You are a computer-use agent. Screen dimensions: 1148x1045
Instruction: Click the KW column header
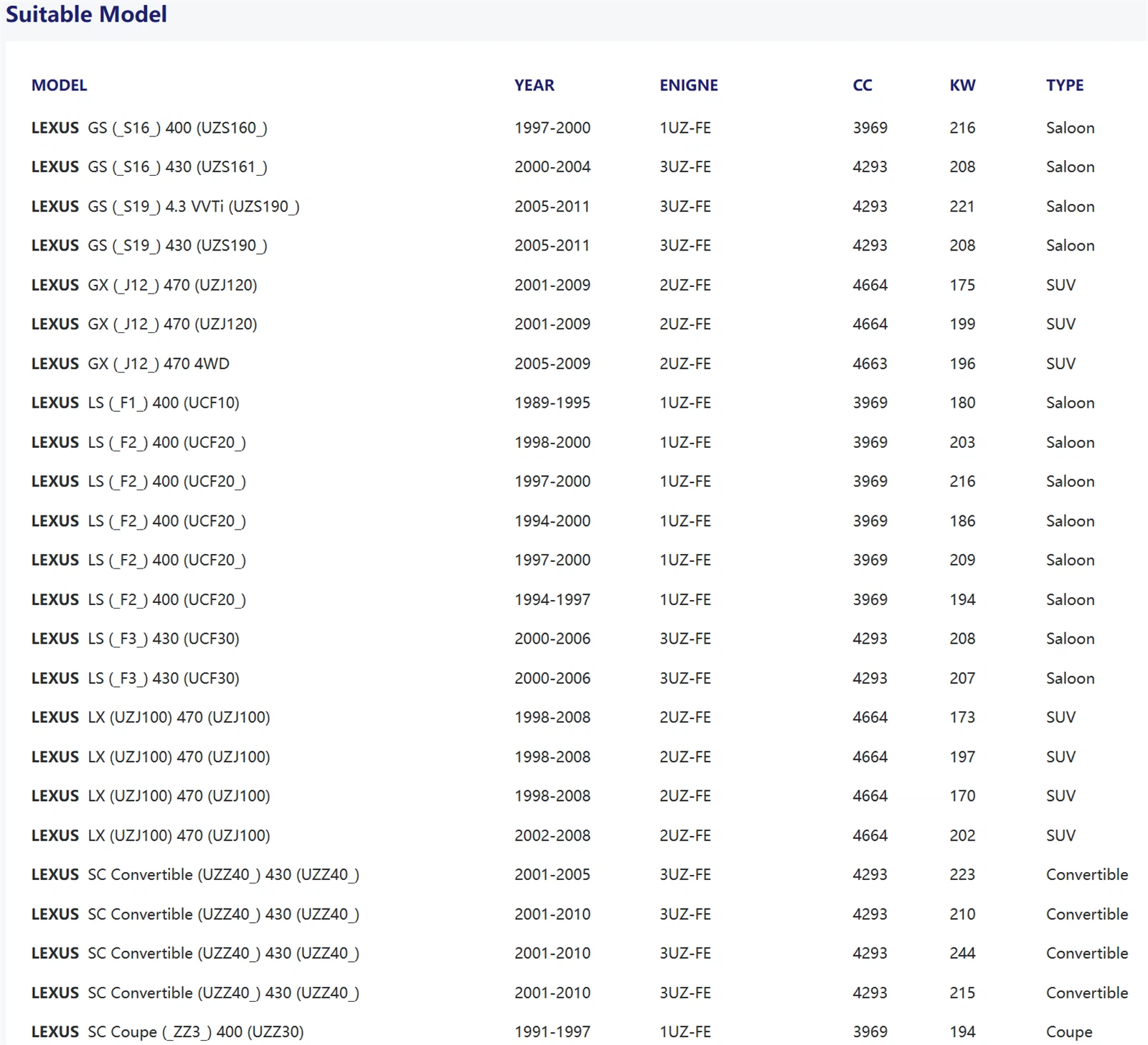(x=962, y=85)
